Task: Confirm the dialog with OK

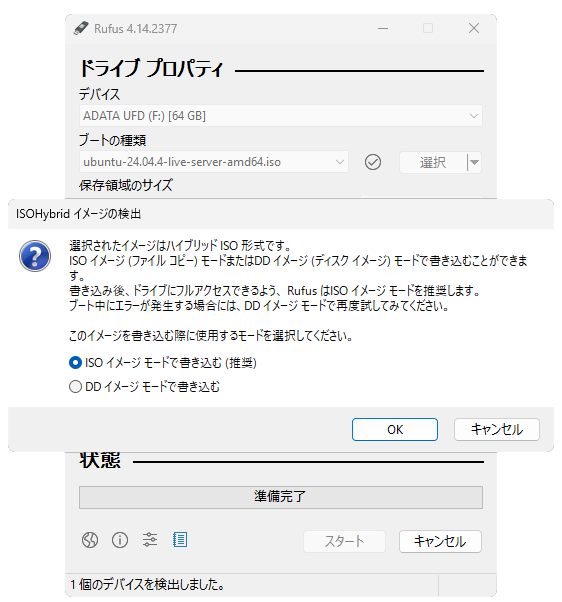Action: 395,430
